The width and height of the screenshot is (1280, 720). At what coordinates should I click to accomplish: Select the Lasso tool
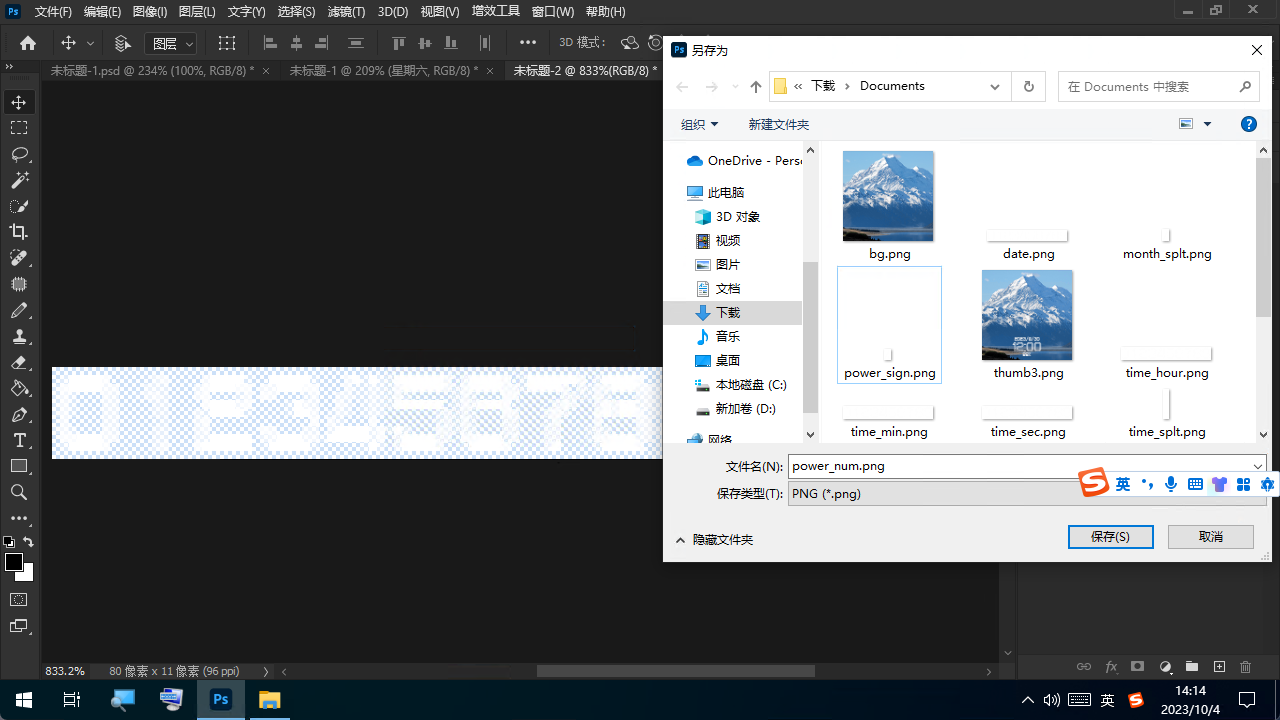click(19, 154)
